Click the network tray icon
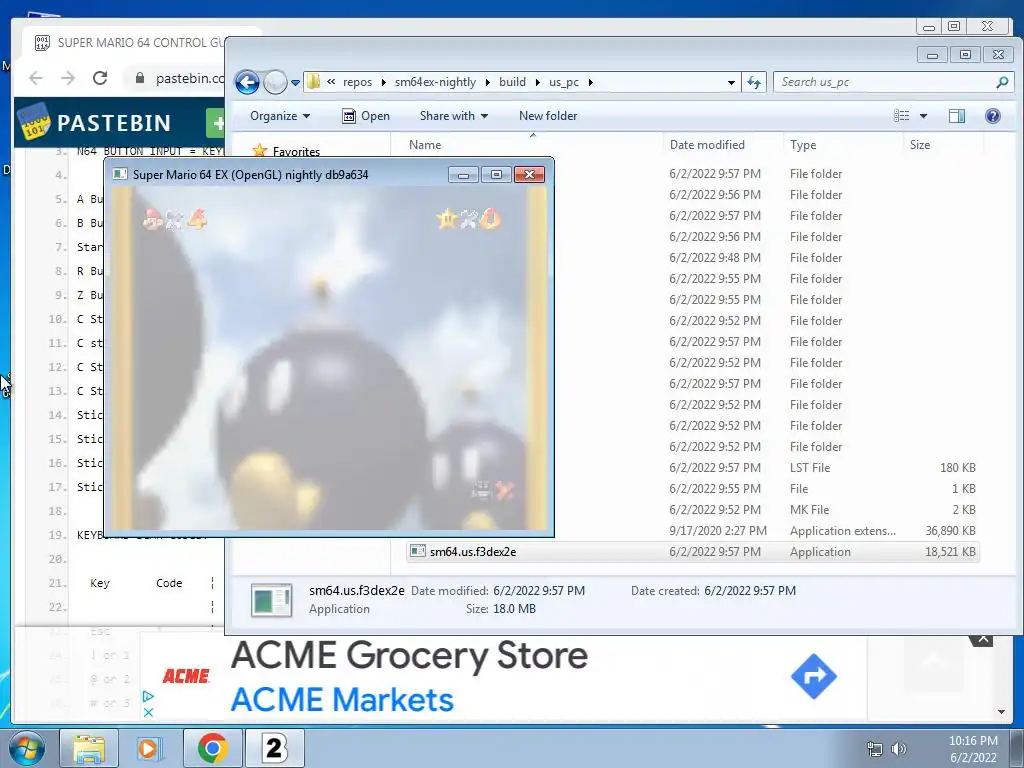Image resolution: width=1024 pixels, height=768 pixels. tap(874, 749)
